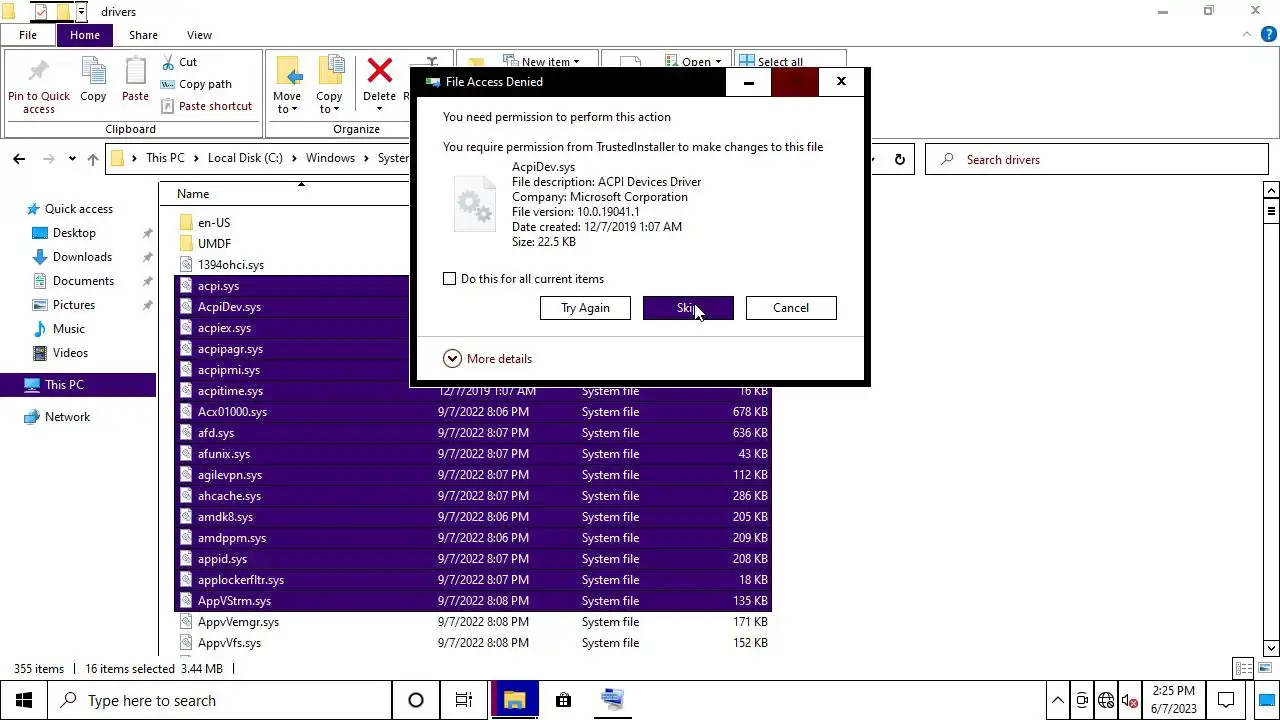Click Select all in the ribbon
1280x720 pixels.
(770, 62)
